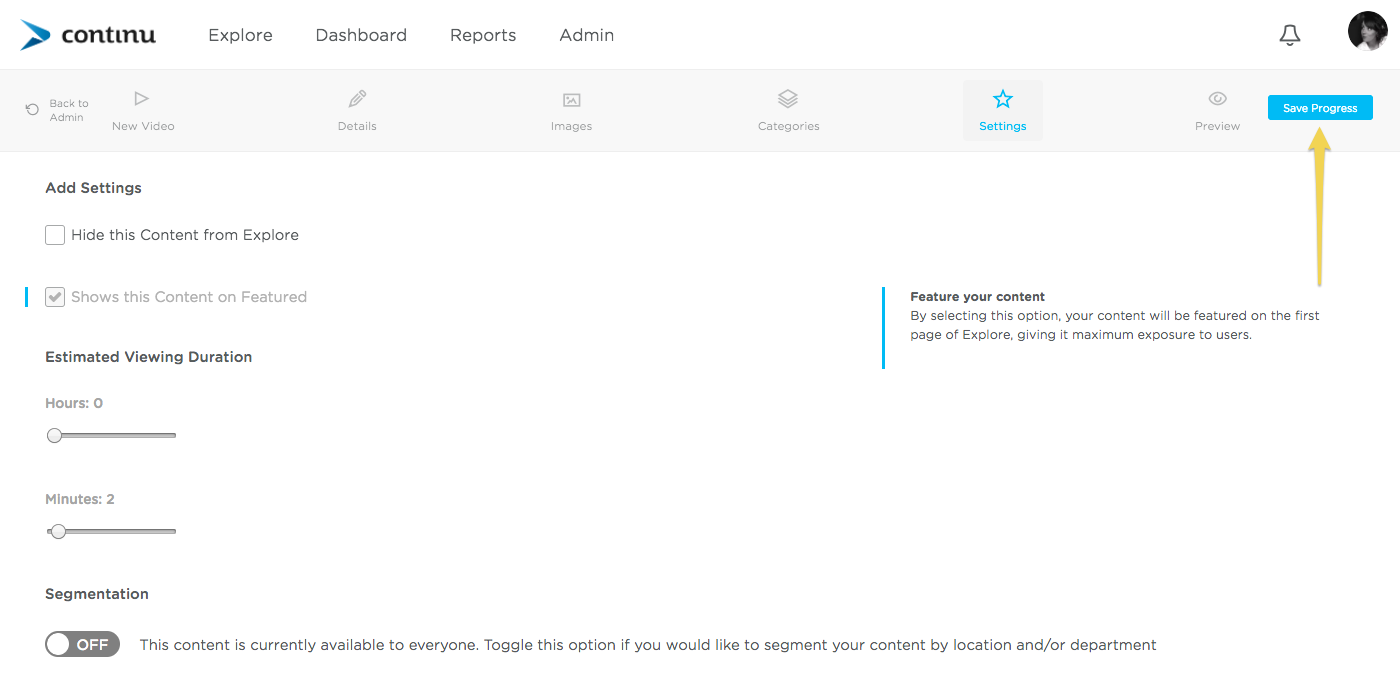
Task: Open the Dashboard menu
Action: tap(361, 35)
